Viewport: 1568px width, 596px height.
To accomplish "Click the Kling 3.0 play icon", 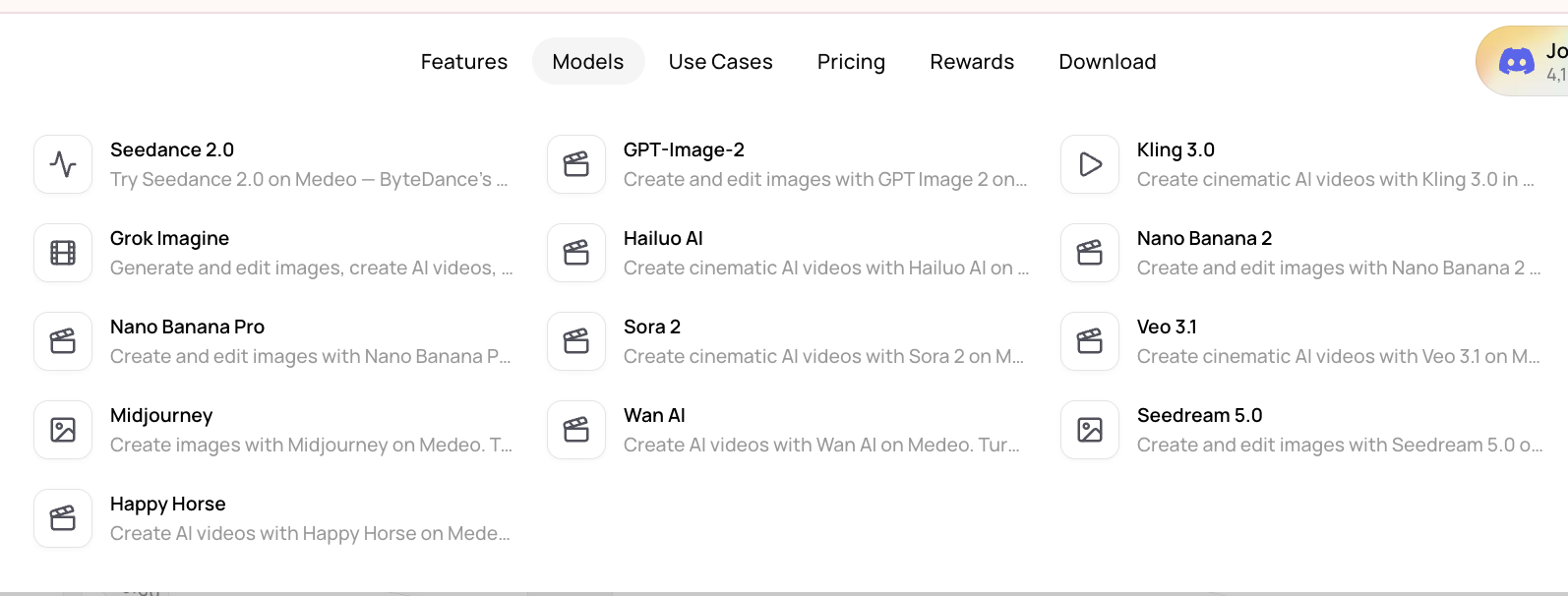I will coord(1090,164).
